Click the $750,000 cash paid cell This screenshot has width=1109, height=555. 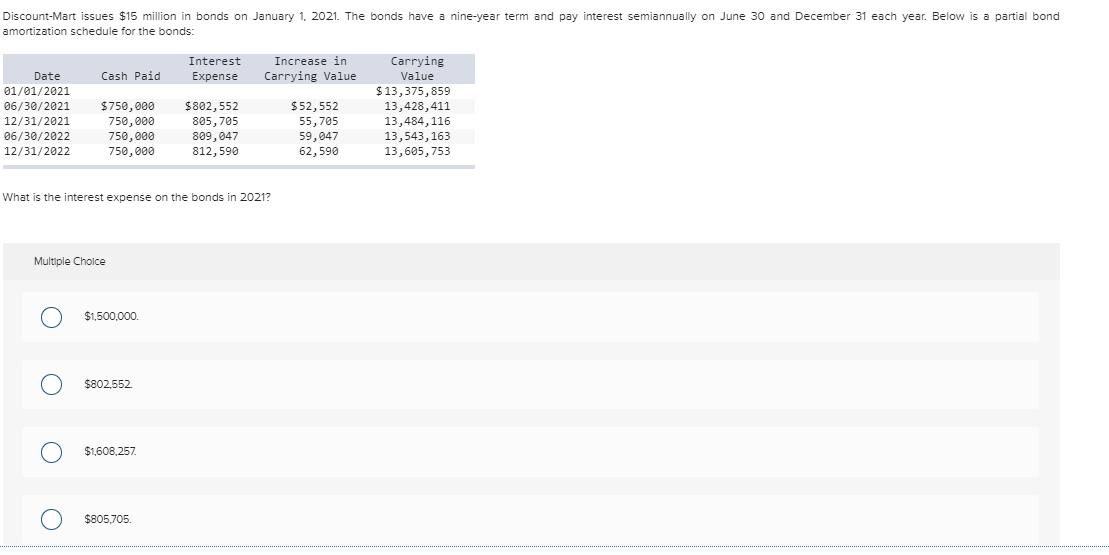[128, 107]
